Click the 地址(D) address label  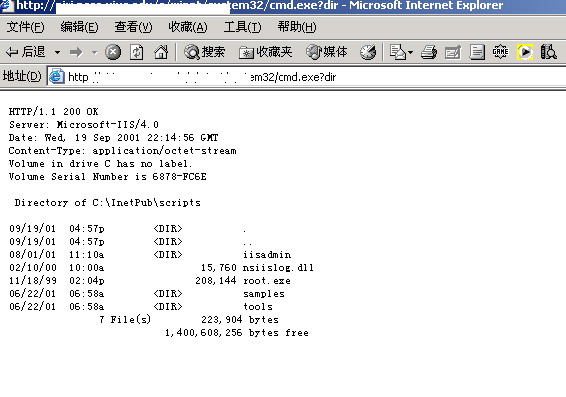(22, 76)
